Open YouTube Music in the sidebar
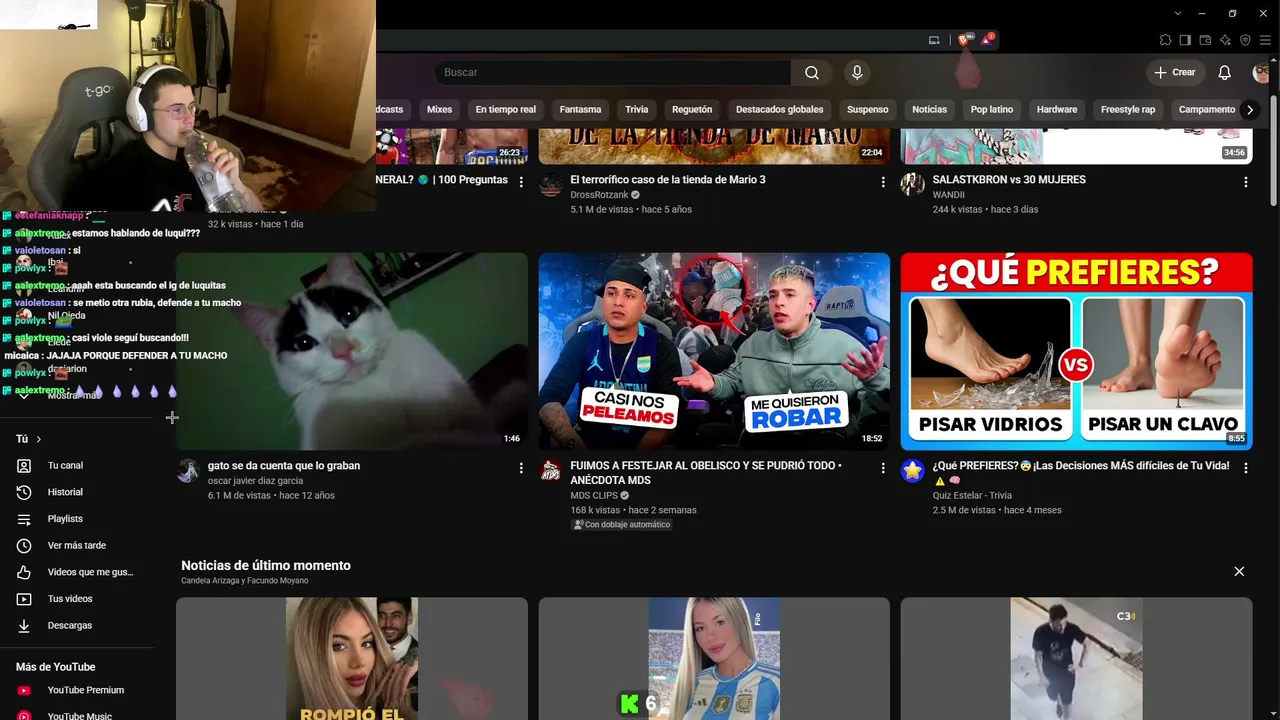1280x720 pixels. [80, 715]
